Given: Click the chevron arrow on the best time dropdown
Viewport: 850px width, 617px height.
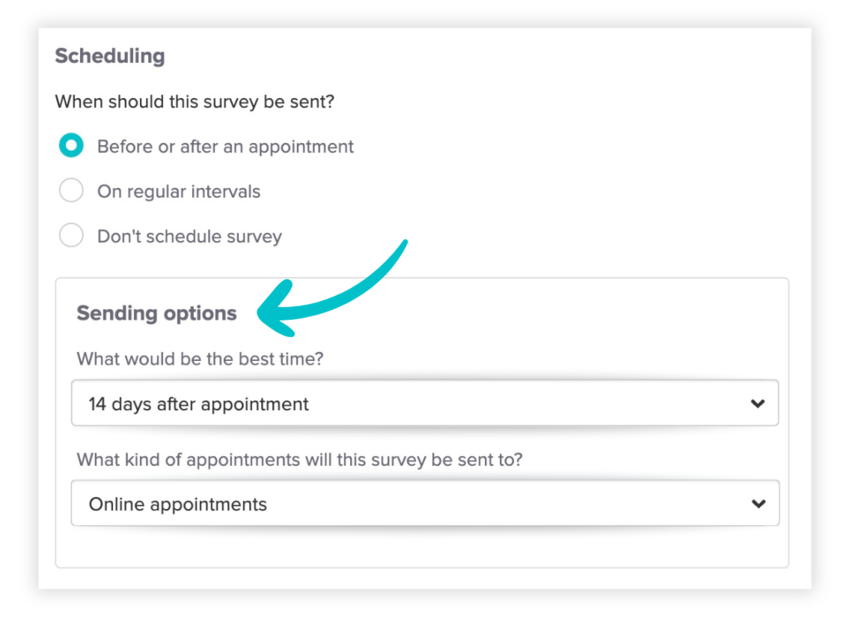Looking at the screenshot, I should coord(757,404).
